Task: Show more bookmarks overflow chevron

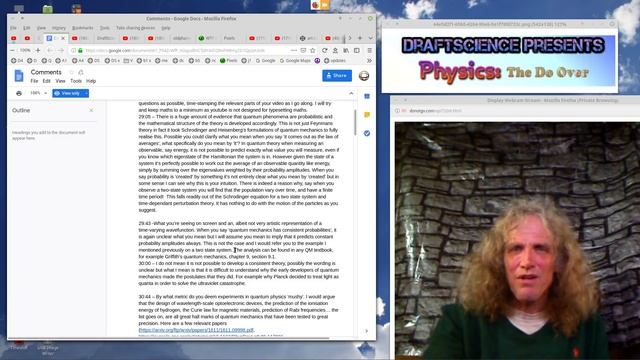Action: [x=369, y=60]
